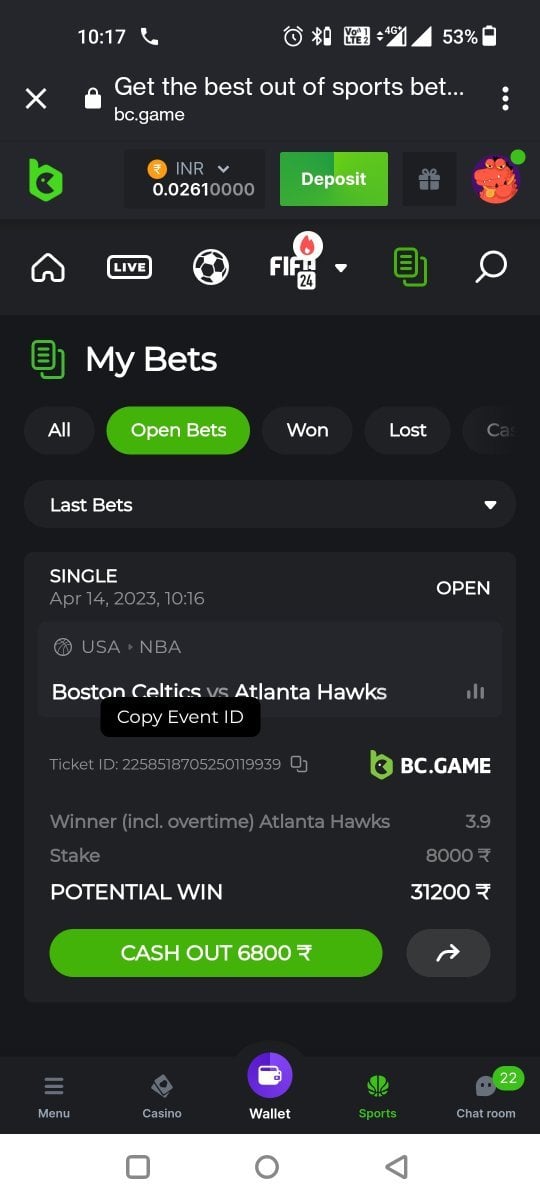Image resolution: width=540 pixels, height=1200 pixels.
Task: Expand the FIFA 24 dropdown arrow
Action: (x=341, y=268)
